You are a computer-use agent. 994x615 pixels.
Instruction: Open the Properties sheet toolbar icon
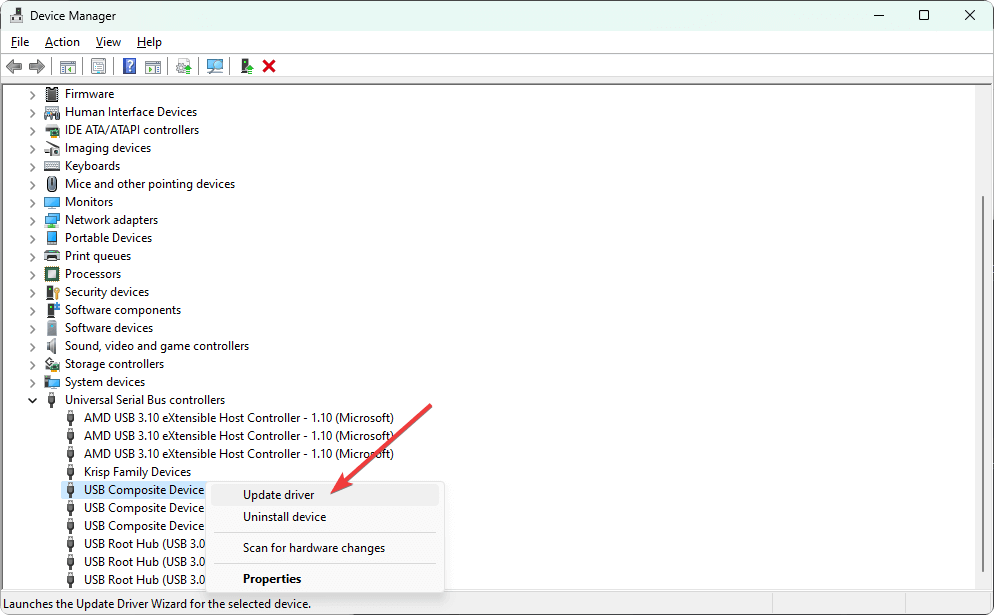pyautogui.click(x=98, y=66)
